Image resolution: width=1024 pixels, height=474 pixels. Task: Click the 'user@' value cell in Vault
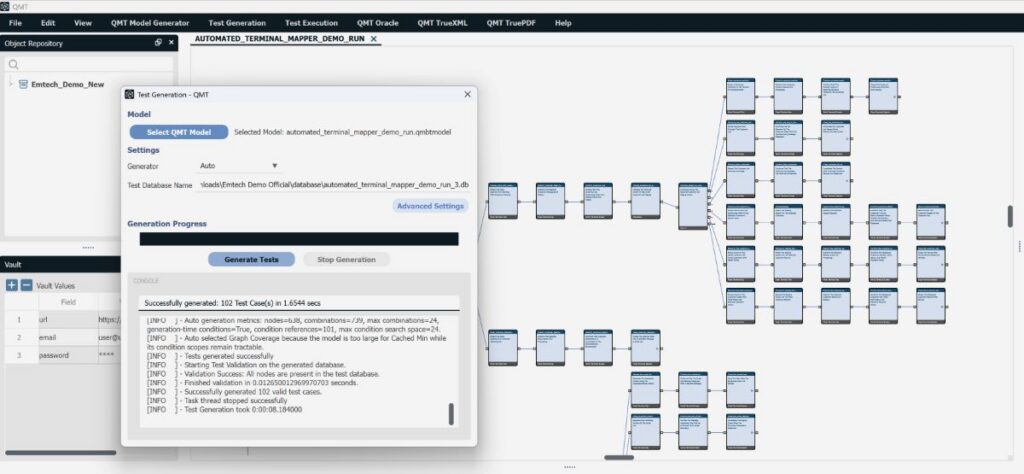[110, 338]
